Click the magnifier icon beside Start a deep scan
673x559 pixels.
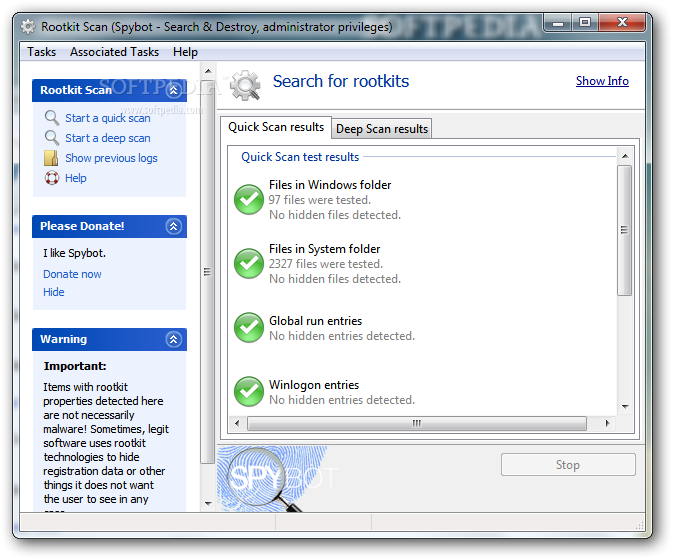tap(52, 138)
